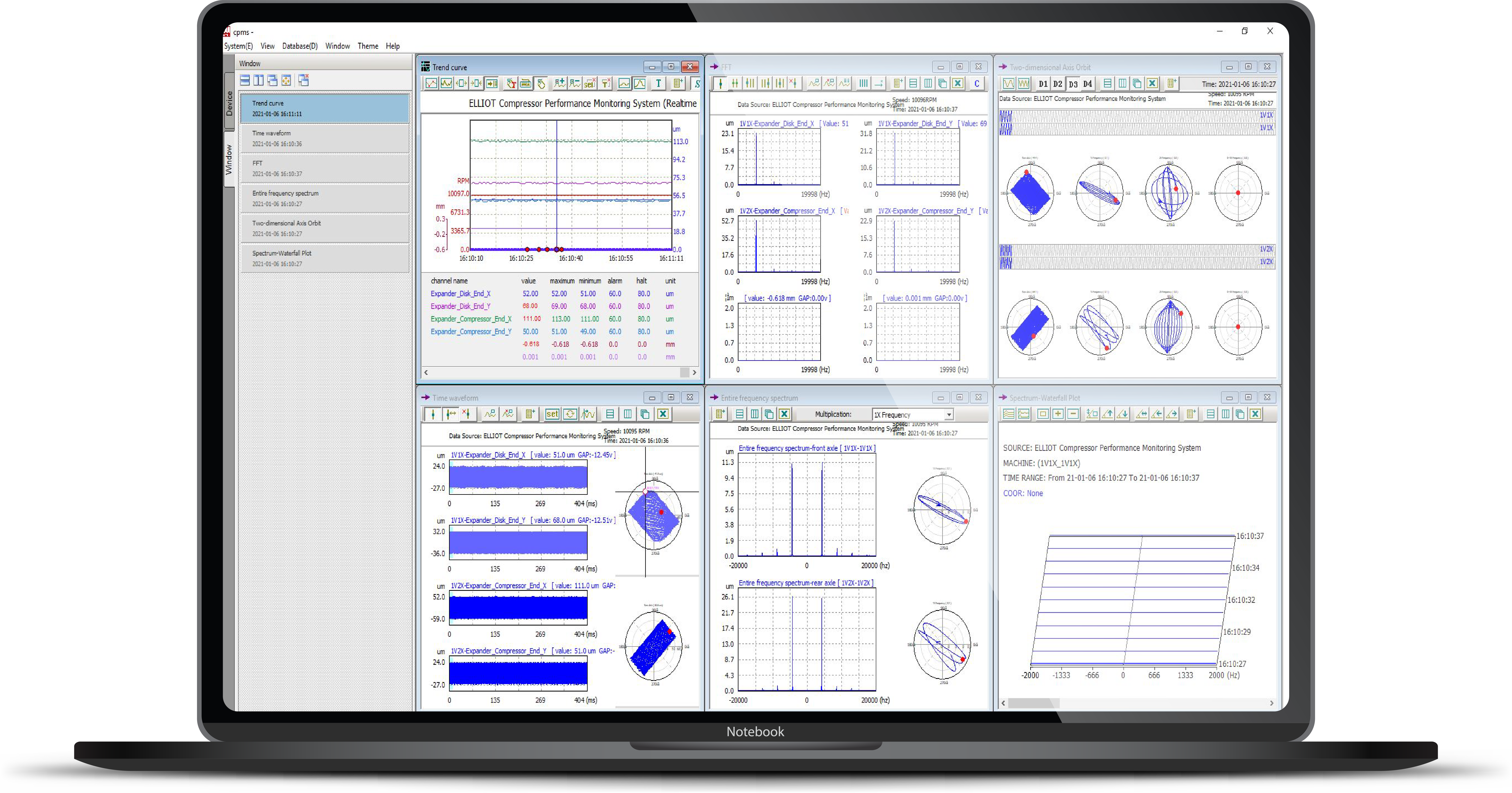Click 'Entire frequency spectrum-front axle' label
Image resolution: width=1512 pixels, height=793 pixels.
pos(788,448)
